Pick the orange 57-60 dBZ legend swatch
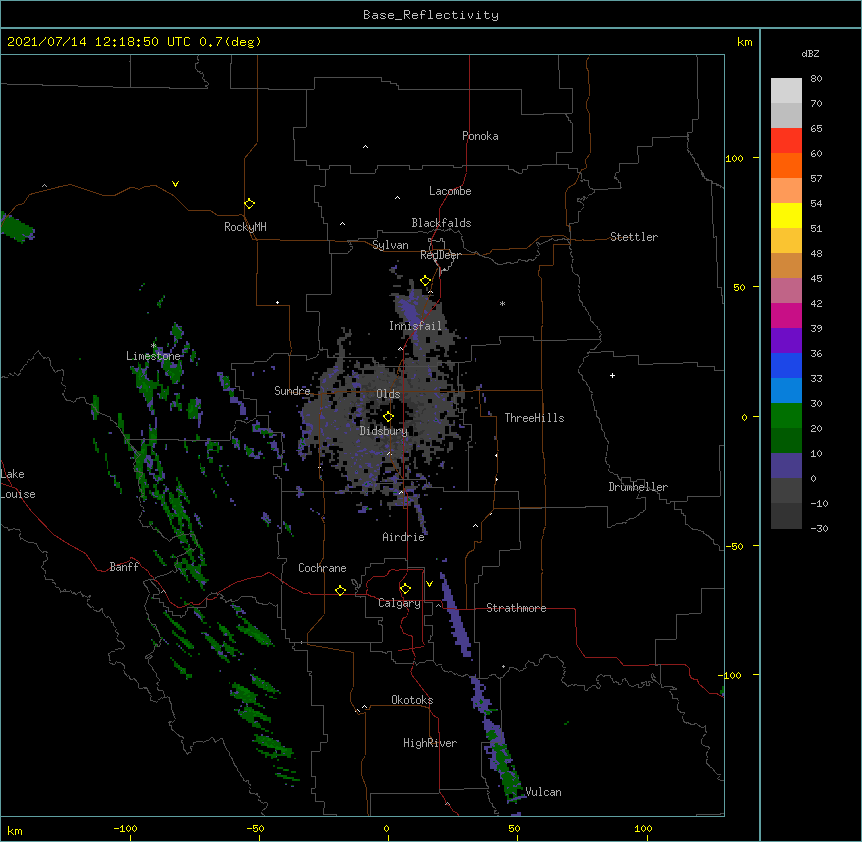The image size is (862, 842). [786, 165]
